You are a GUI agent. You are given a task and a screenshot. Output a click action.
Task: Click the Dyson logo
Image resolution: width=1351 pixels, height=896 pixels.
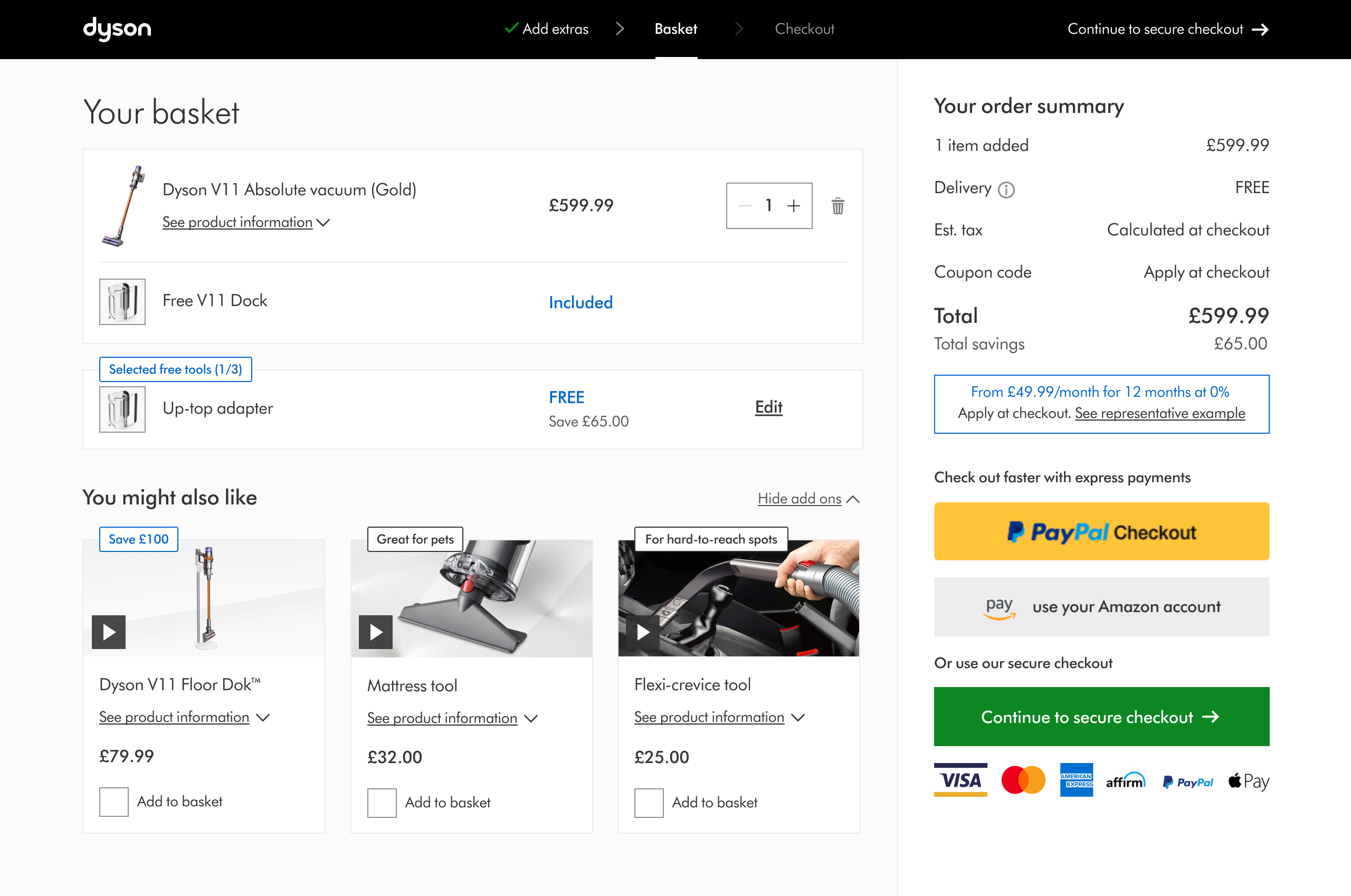point(117,28)
